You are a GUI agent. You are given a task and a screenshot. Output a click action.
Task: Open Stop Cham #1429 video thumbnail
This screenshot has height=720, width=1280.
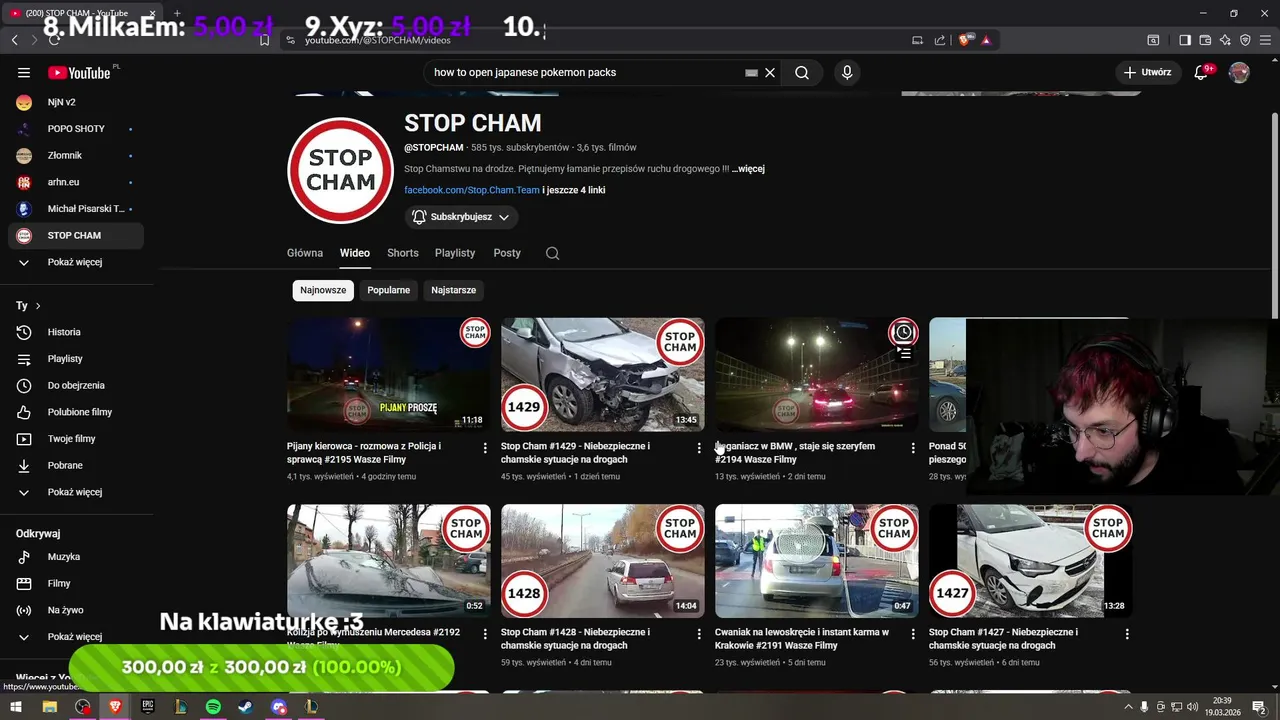pos(603,375)
